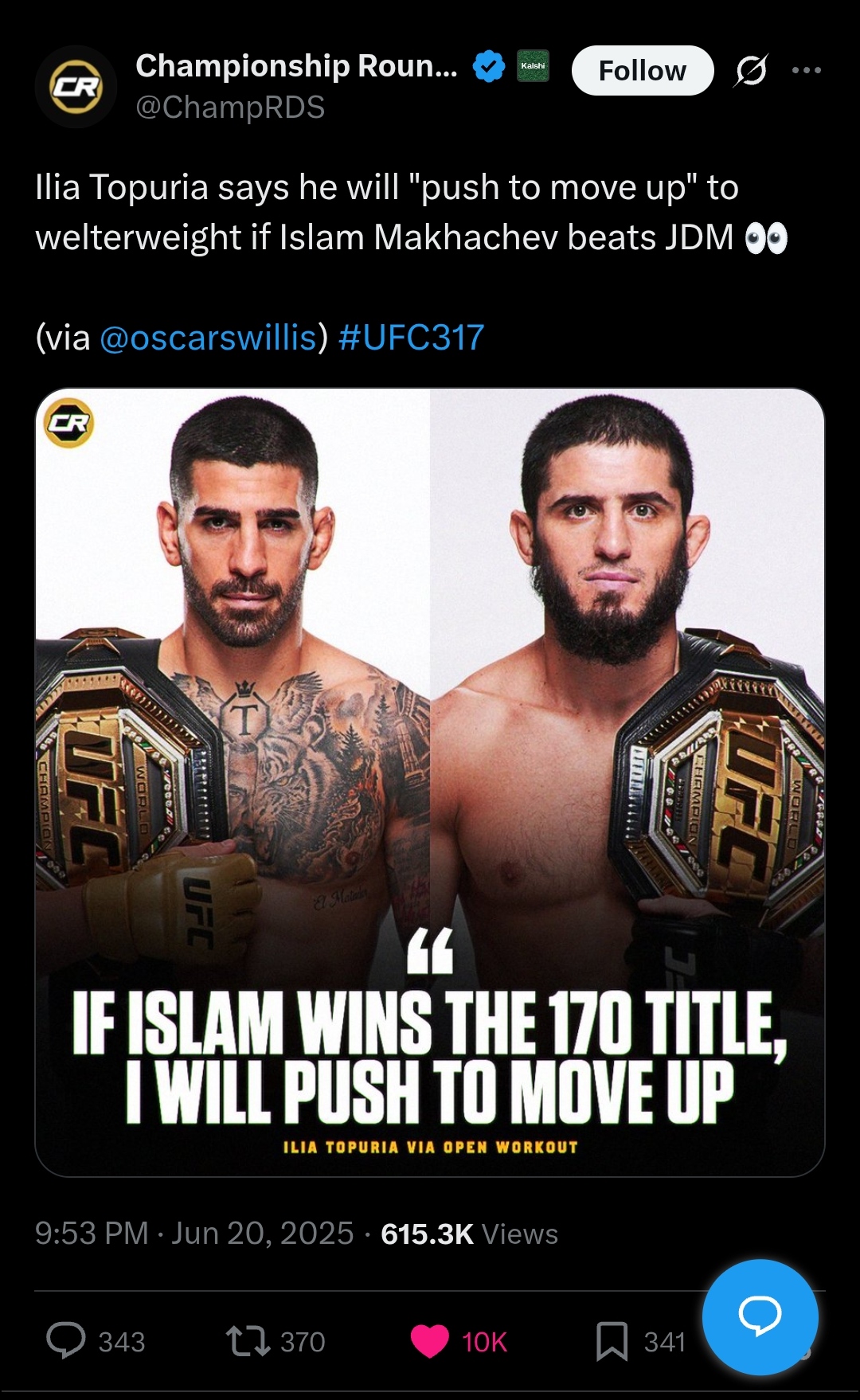Click the tweet text about Ilia Topuria

pyautogui.click(x=411, y=212)
